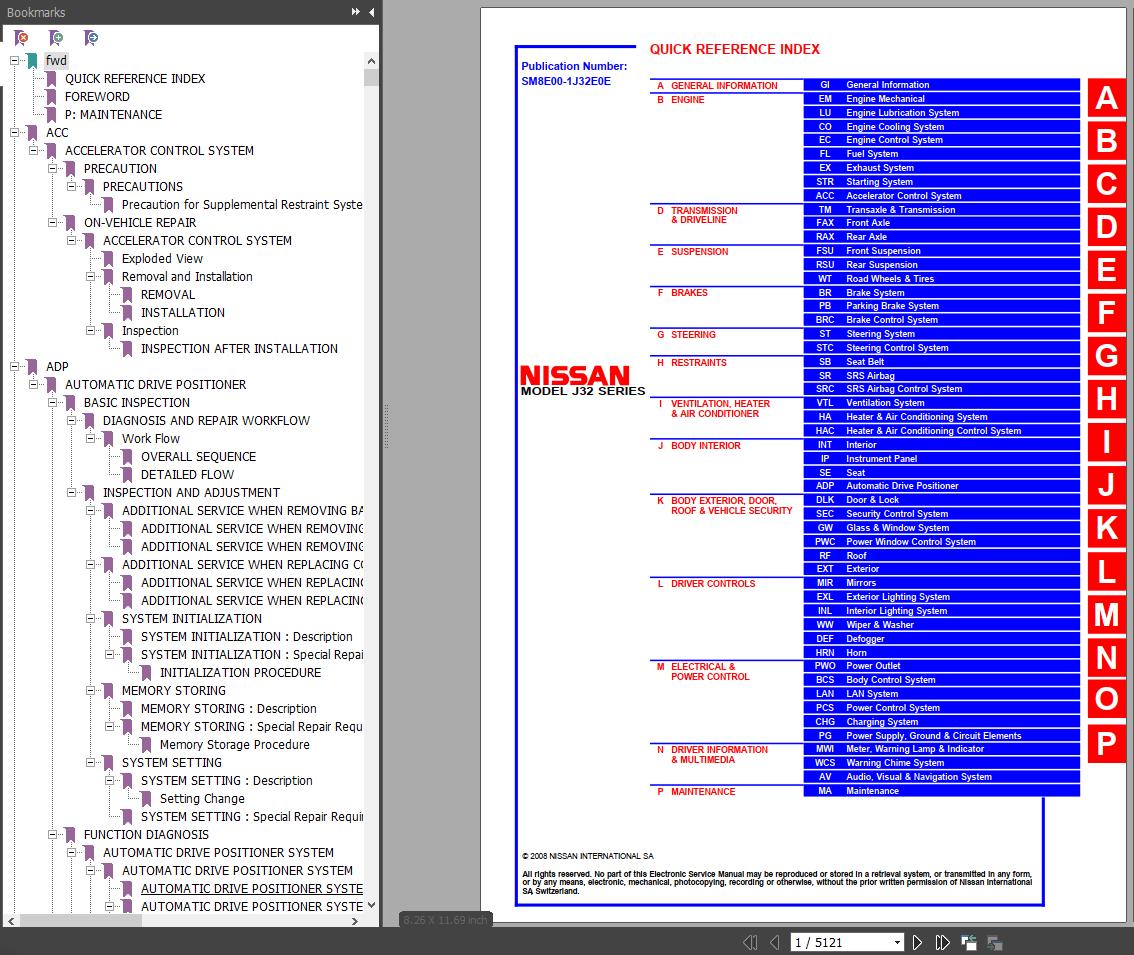1134x955 pixels.
Task: Select the REMOVAL bookmark
Action: 168,294
